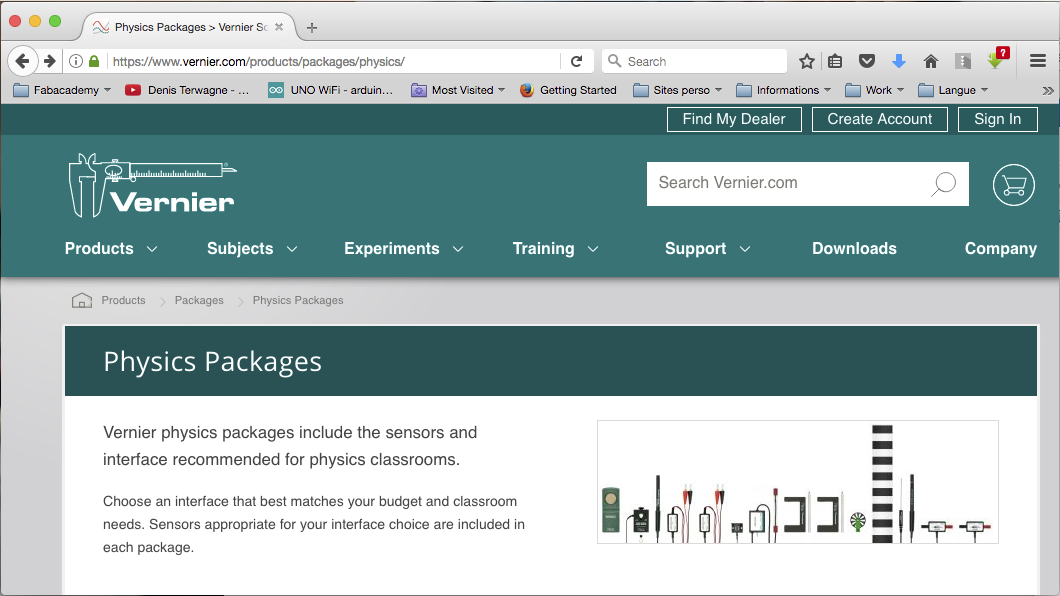The height and width of the screenshot is (596, 1060).
Task: Expand the Most Visited bookmark folder
Action: pyautogui.click(x=458, y=90)
